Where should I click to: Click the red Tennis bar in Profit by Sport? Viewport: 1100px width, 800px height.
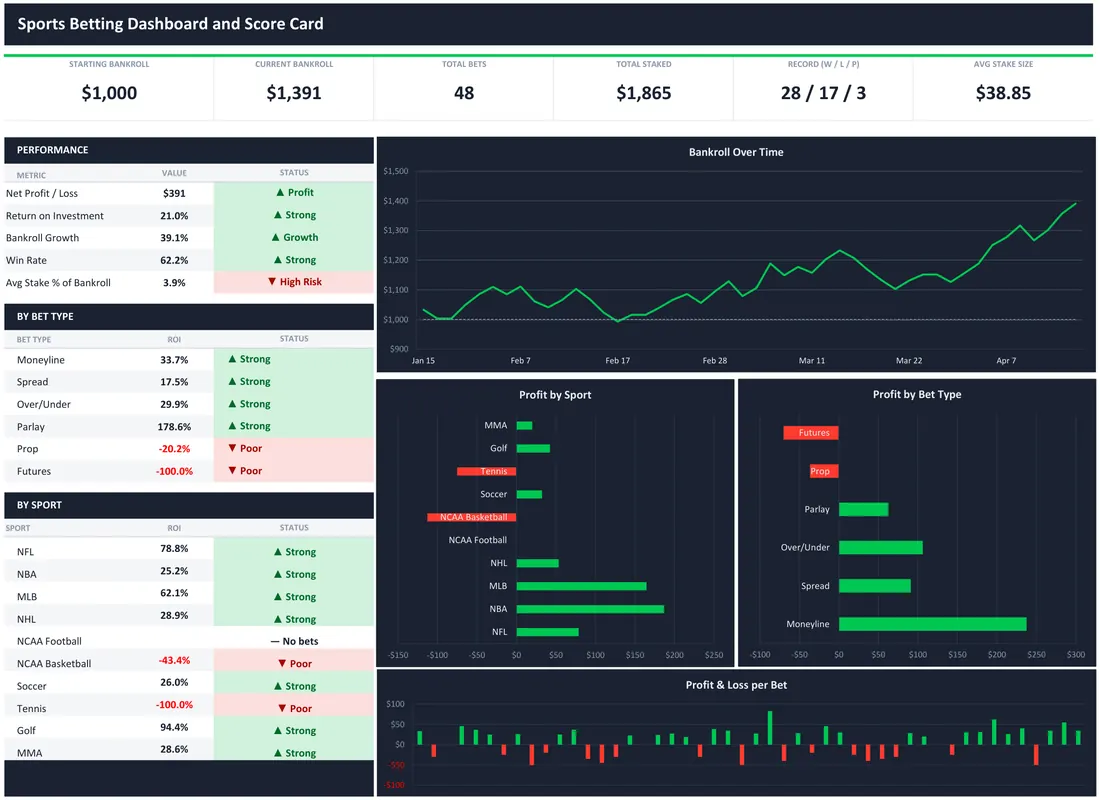coord(486,472)
